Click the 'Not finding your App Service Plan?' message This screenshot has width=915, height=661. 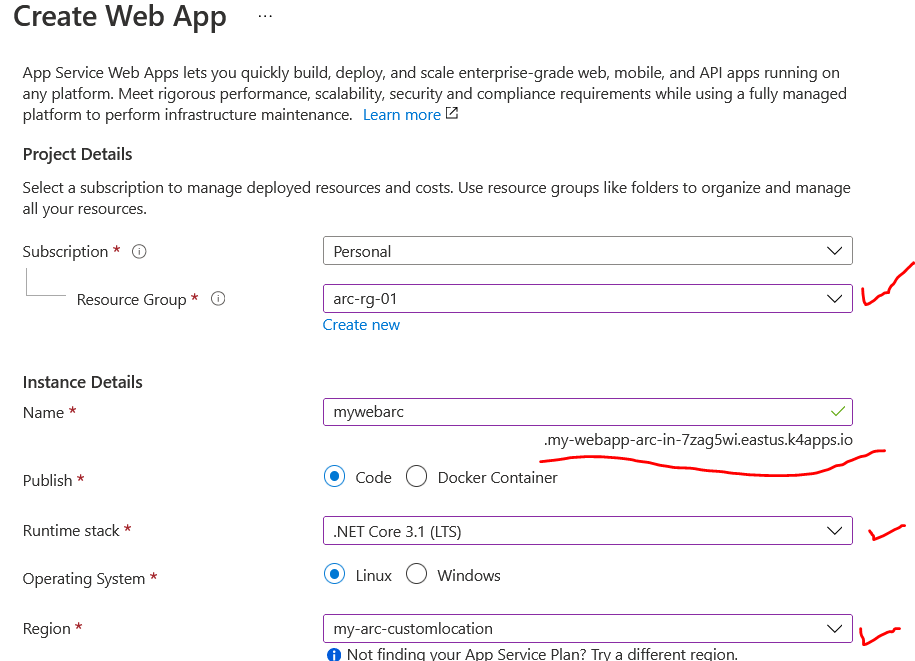542,654
